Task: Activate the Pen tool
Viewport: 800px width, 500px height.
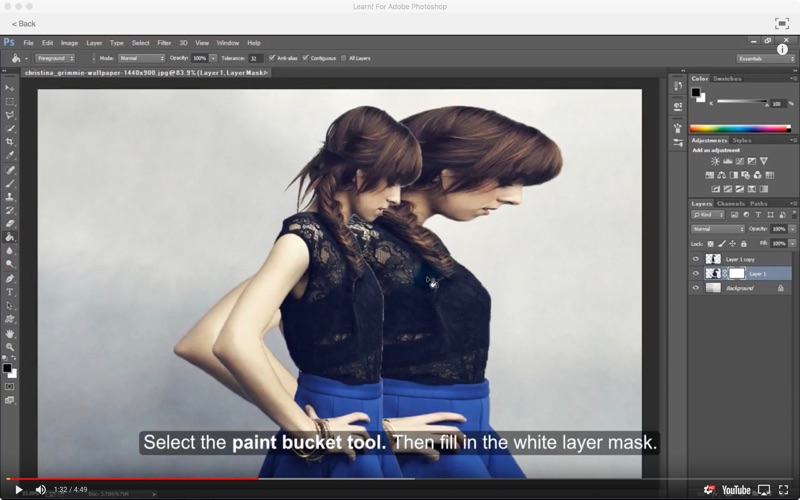Action: pos(10,279)
